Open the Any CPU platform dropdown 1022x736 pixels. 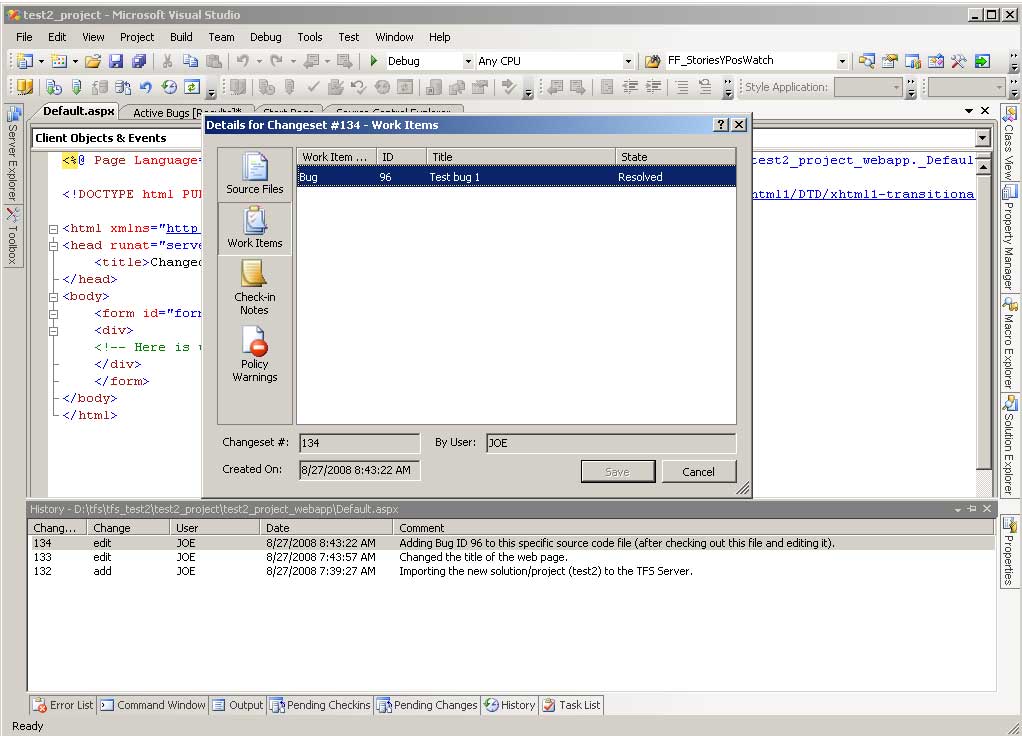628,61
